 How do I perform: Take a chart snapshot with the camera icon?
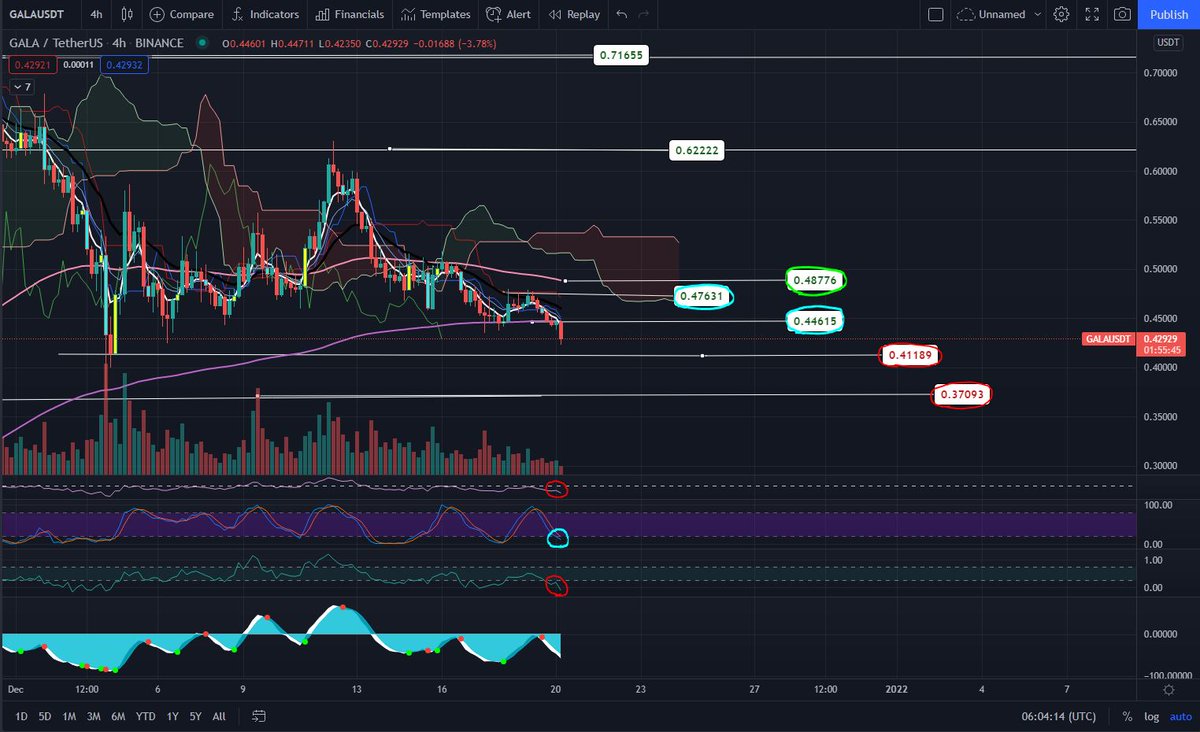pos(1124,14)
